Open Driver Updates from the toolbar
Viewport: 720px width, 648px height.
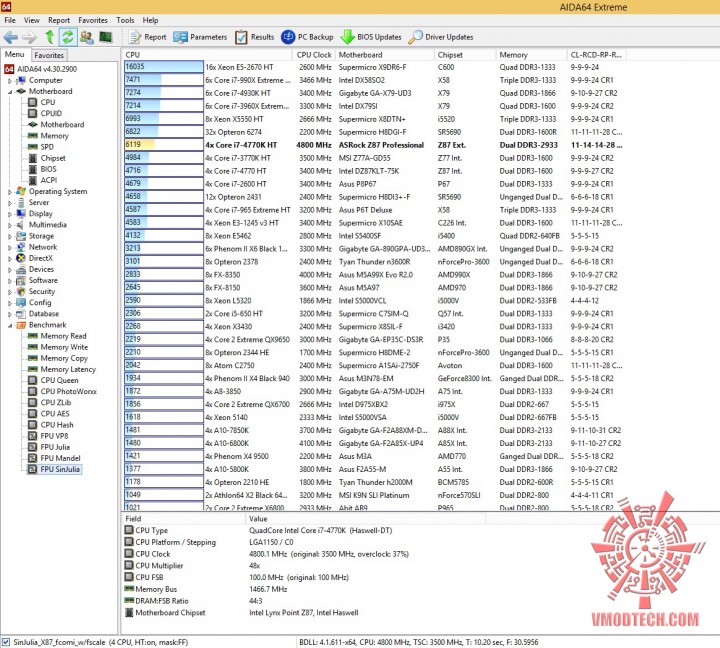pyautogui.click(x=440, y=37)
